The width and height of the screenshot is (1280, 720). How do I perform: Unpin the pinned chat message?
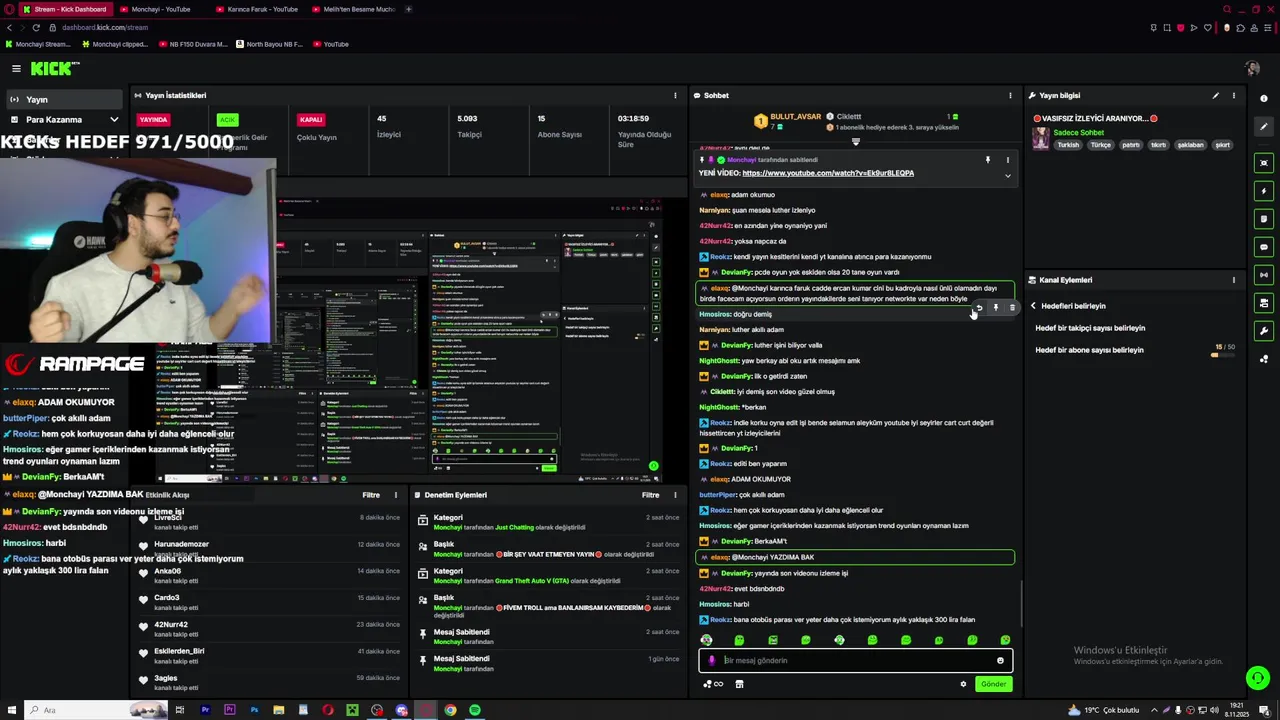pos(987,160)
